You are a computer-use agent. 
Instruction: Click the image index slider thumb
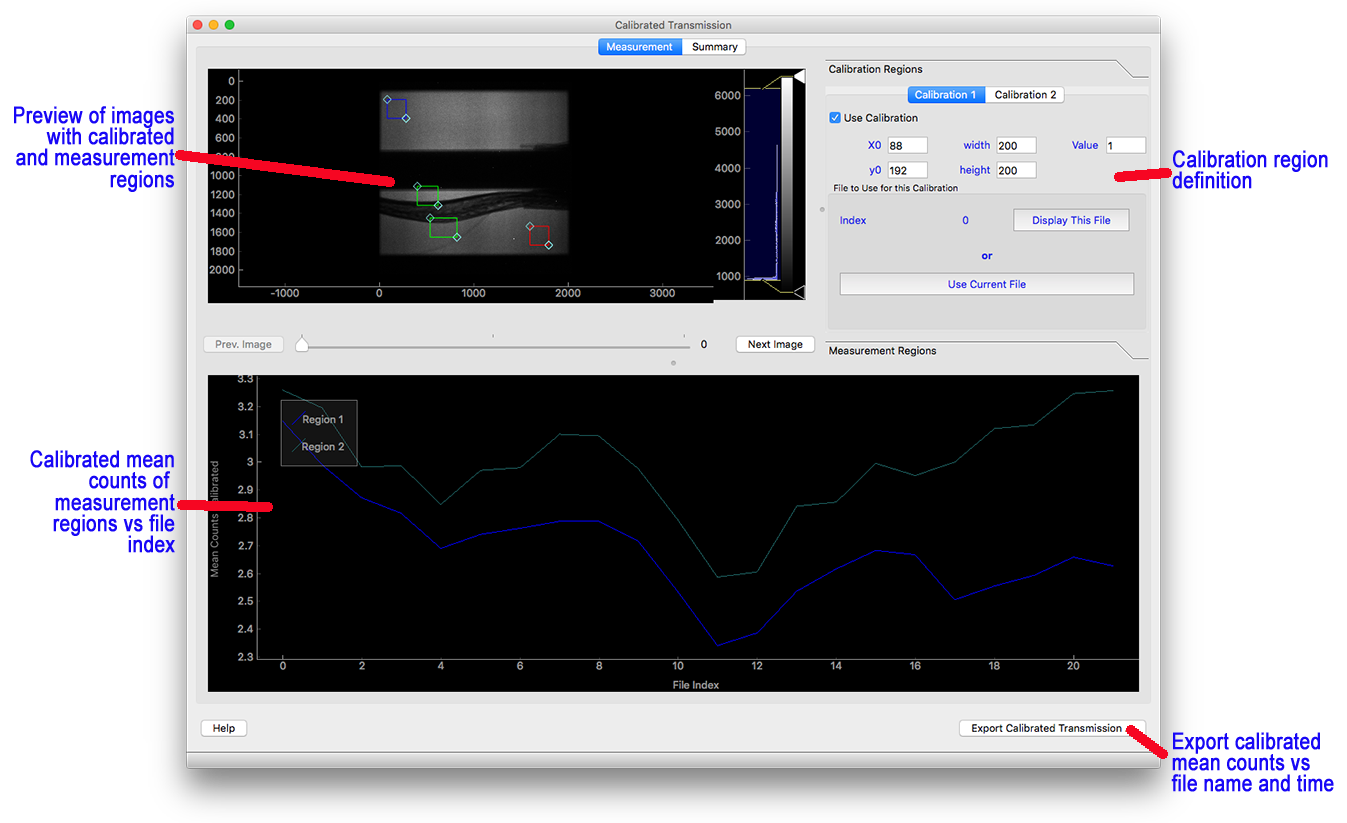[x=302, y=344]
